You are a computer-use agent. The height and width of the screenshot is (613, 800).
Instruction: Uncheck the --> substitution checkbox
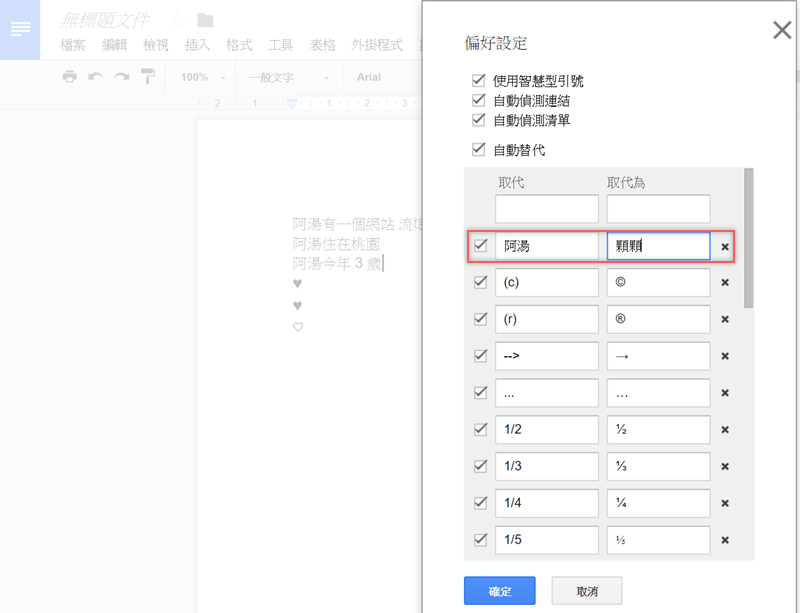(481, 356)
